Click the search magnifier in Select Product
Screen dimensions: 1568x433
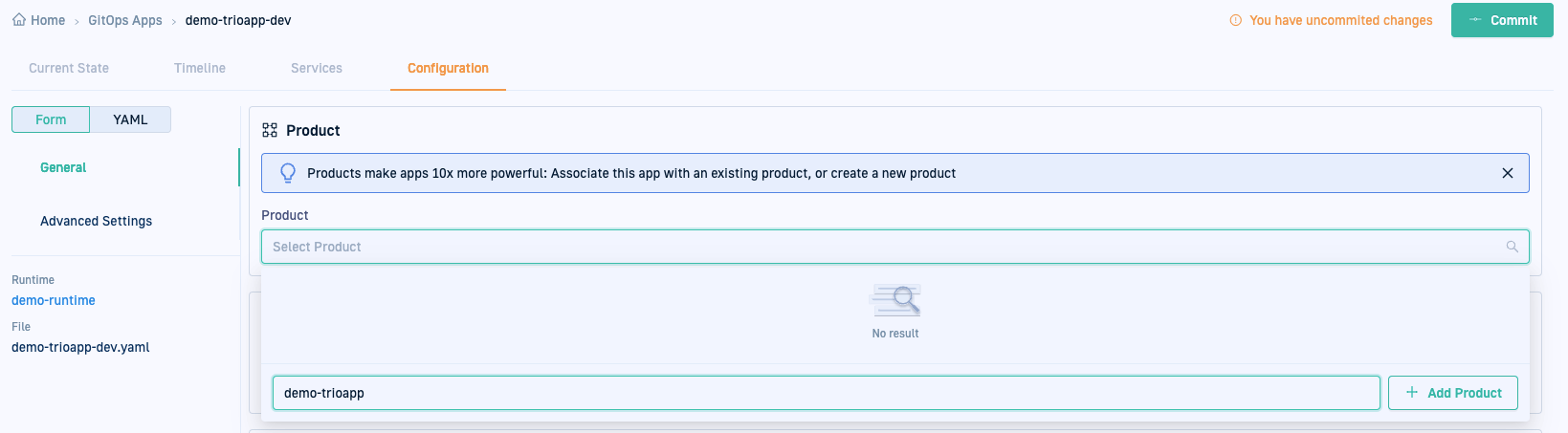point(1512,247)
